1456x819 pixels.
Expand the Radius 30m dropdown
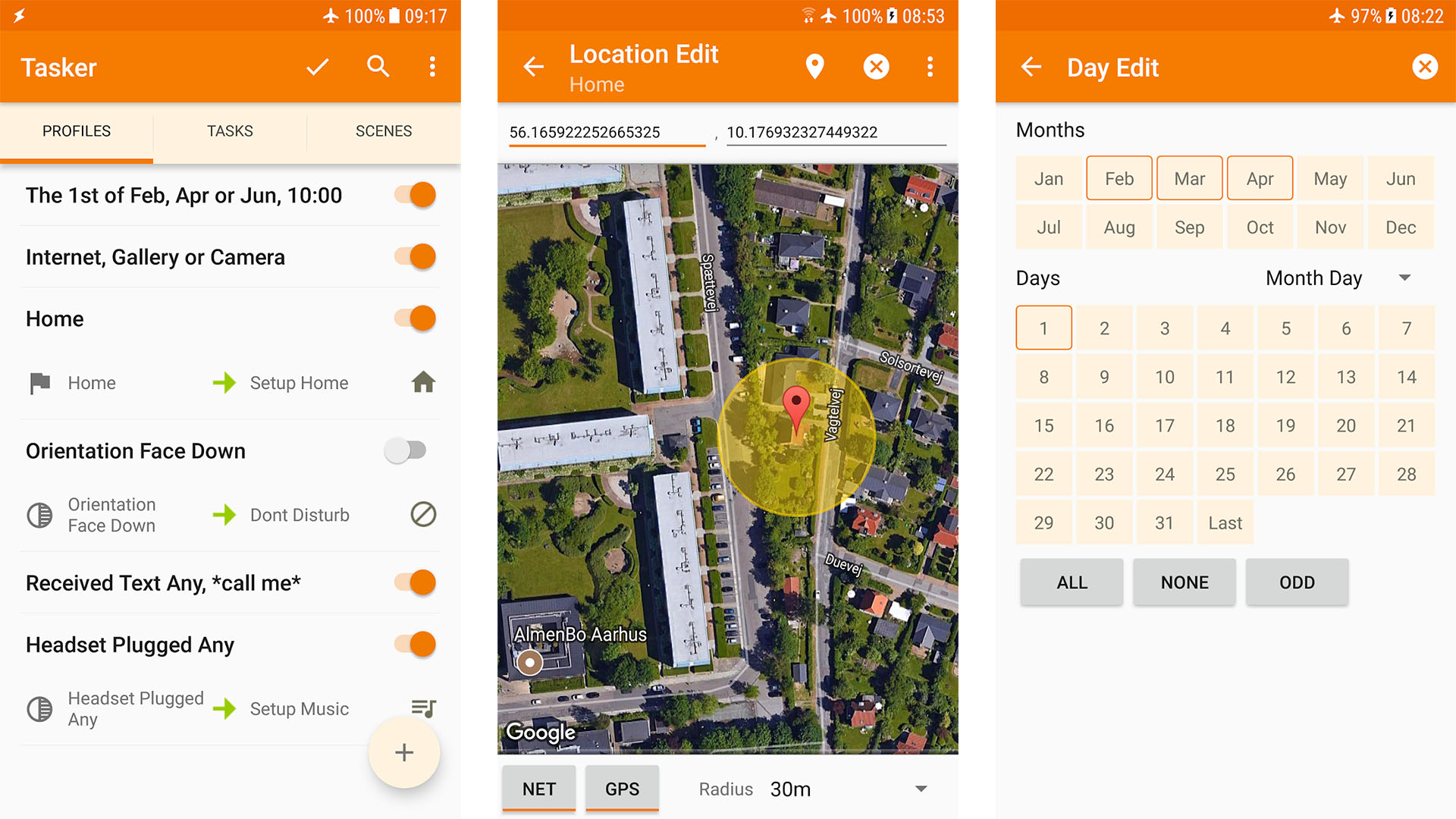click(x=921, y=789)
